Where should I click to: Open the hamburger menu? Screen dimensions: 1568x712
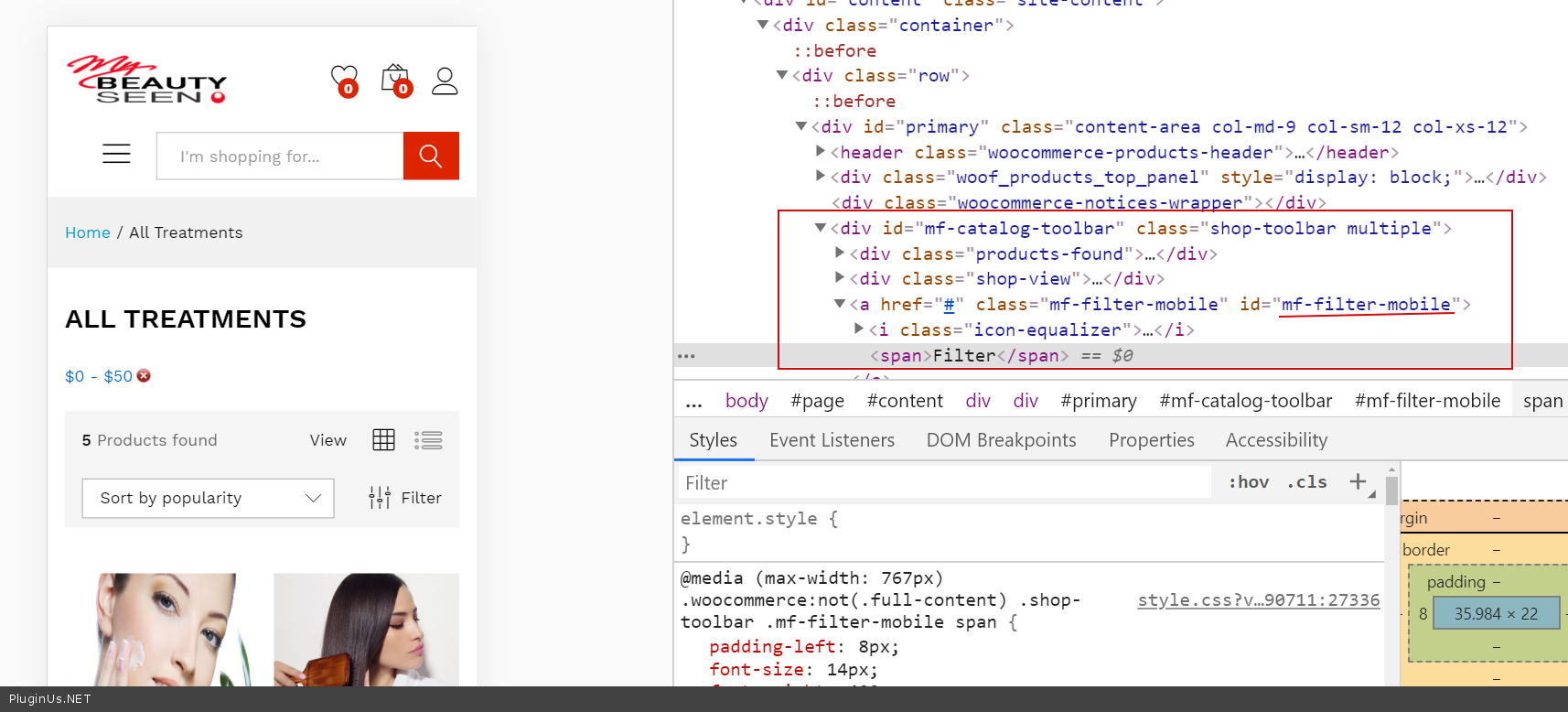116,154
